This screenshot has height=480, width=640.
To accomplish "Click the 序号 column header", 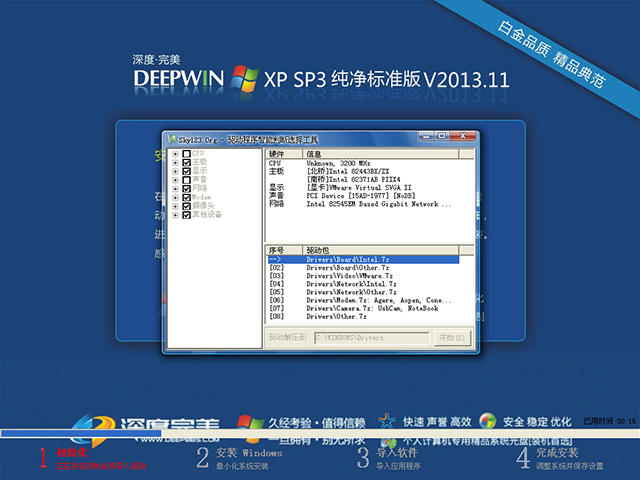I will (x=284, y=250).
